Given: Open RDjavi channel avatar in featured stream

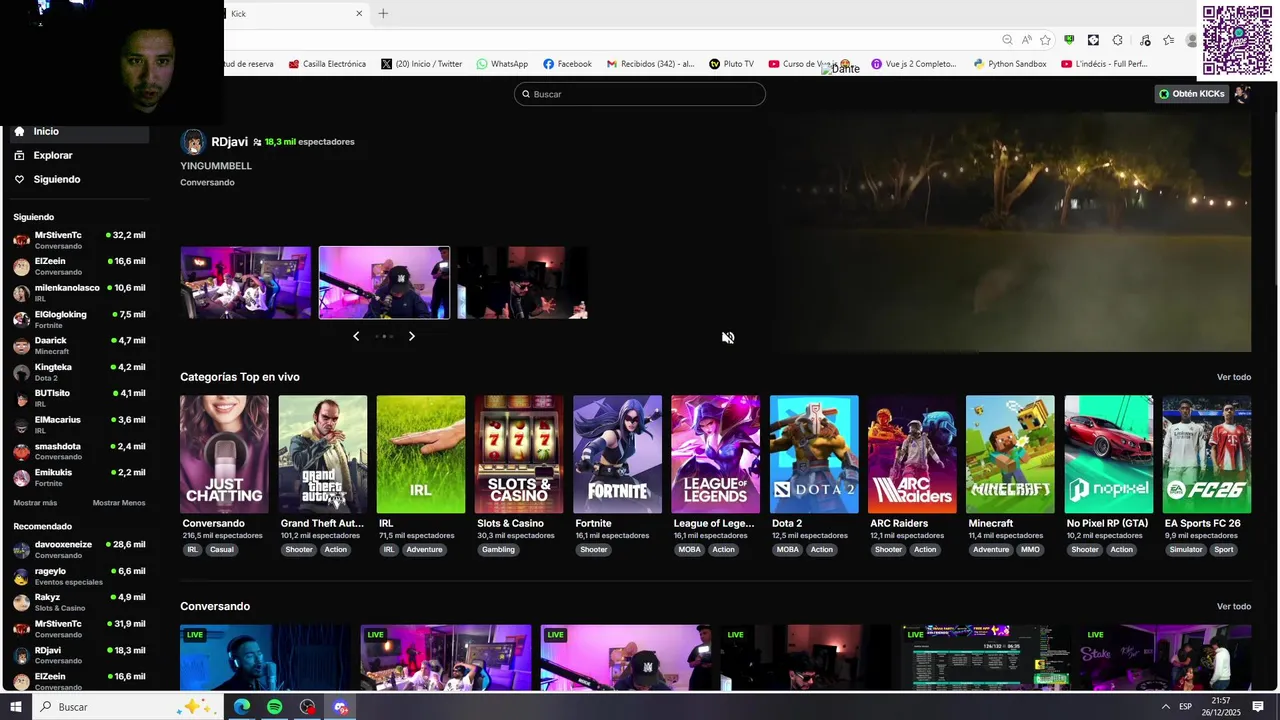Looking at the screenshot, I should [x=193, y=142].
